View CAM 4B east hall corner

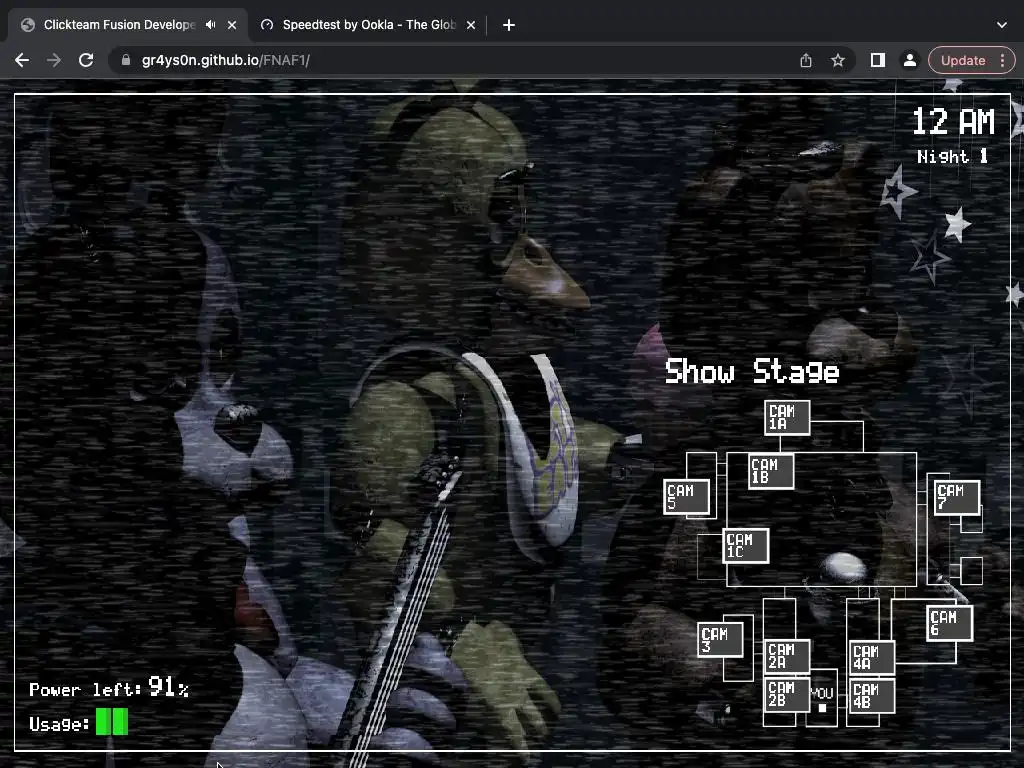(872, 696)
